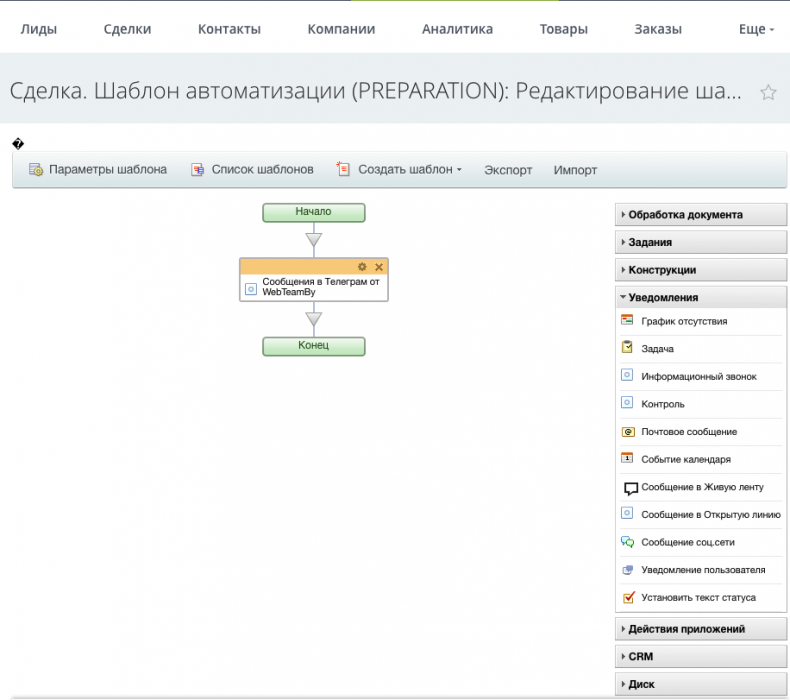This screenshot has width=790, height=700.
Task: Select the График отсутствия activity icon
Action: 627,321
